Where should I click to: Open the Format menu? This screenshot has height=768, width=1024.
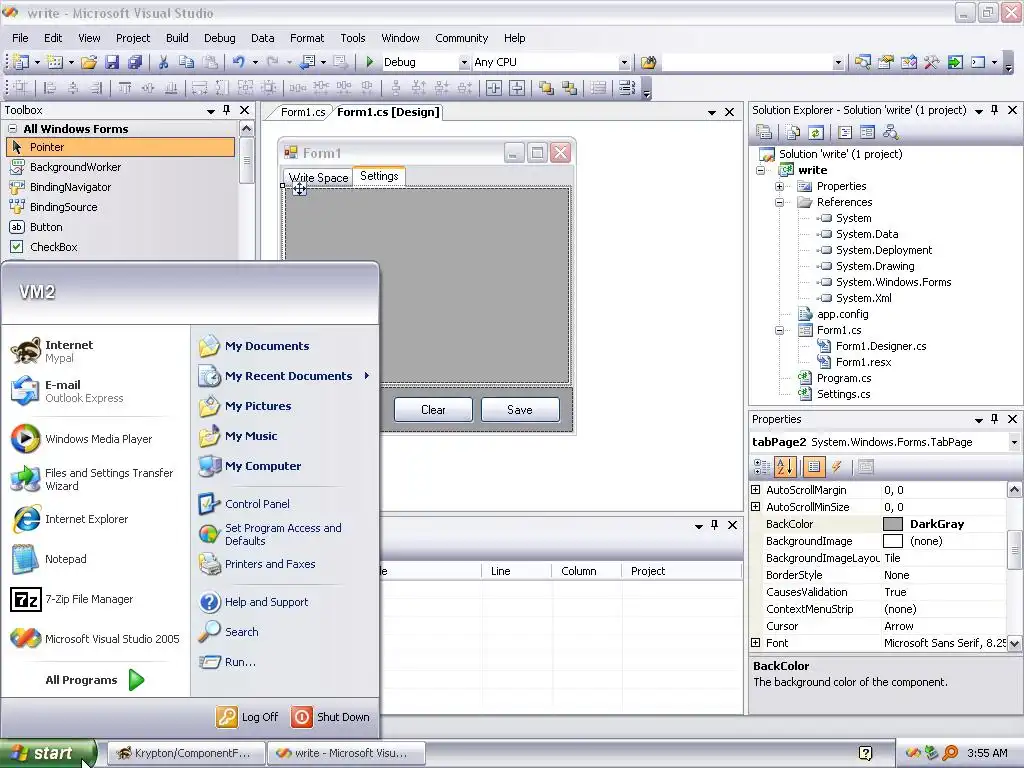coord(307,38)
